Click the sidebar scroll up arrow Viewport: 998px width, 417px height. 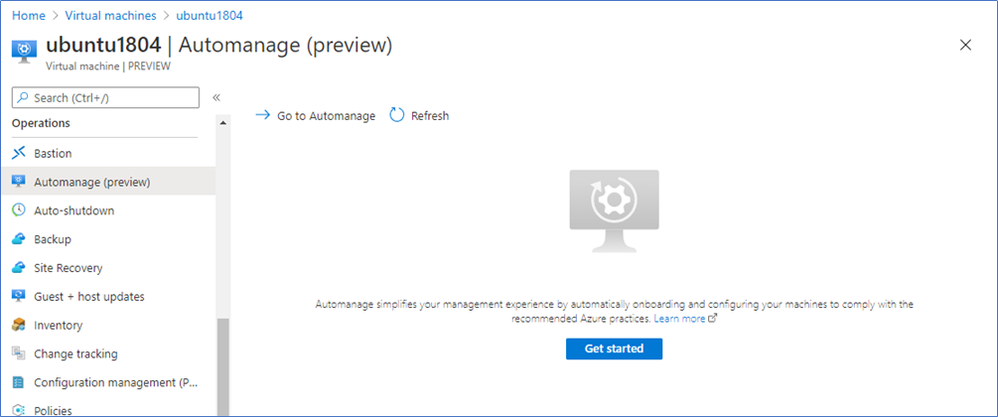(x=223, y=122)
